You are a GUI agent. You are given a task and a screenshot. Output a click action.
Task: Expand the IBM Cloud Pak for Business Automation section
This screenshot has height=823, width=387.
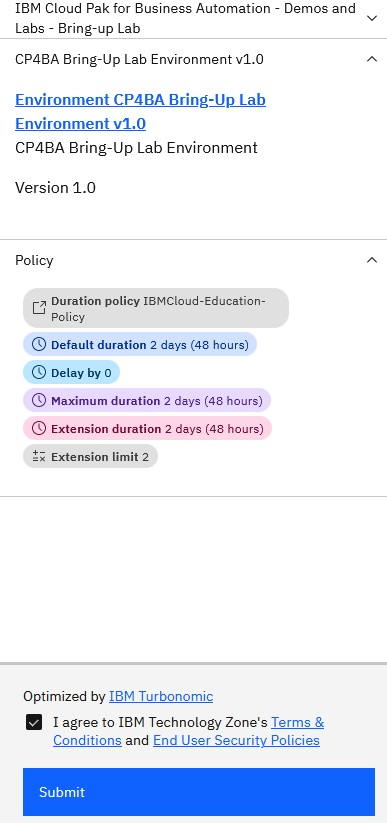[x=372, y=18]
